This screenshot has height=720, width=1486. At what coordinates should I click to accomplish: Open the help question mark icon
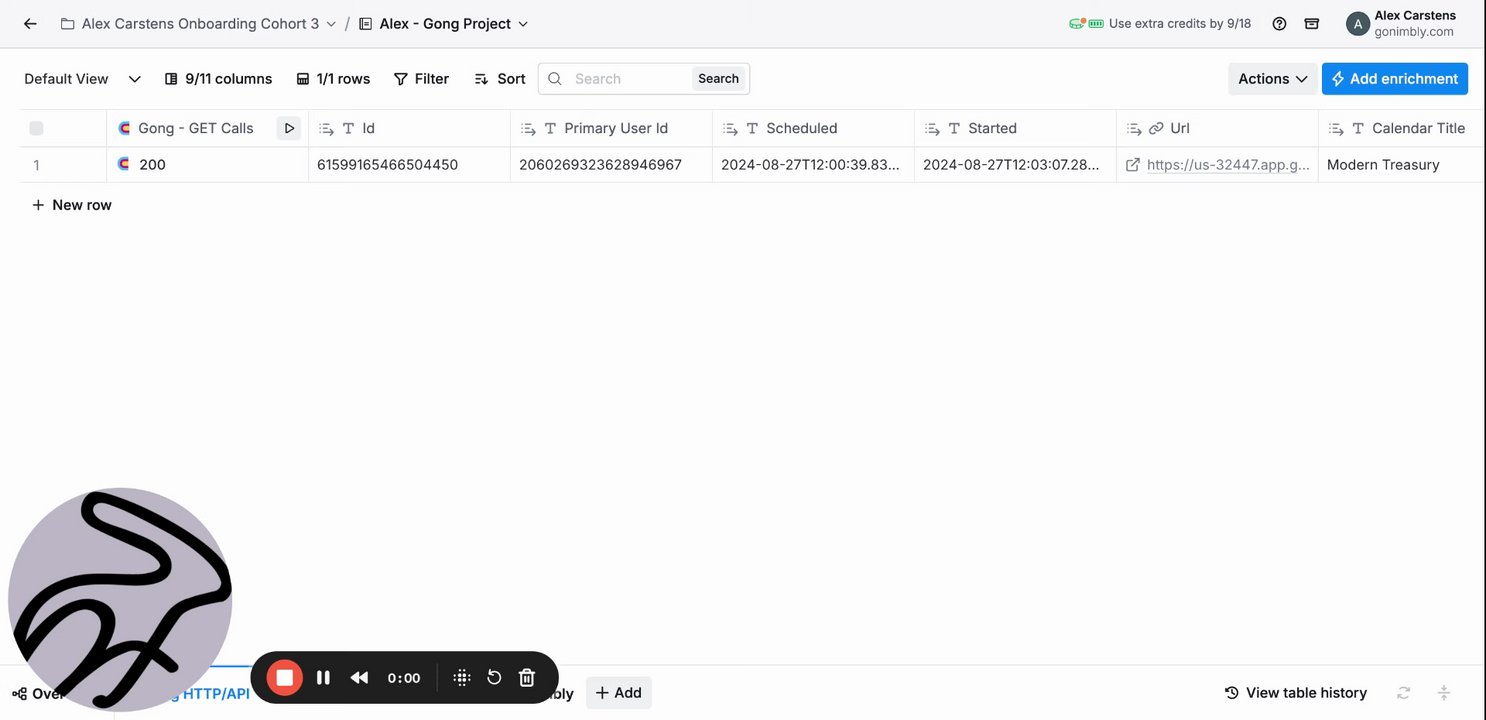[1279, 24]
